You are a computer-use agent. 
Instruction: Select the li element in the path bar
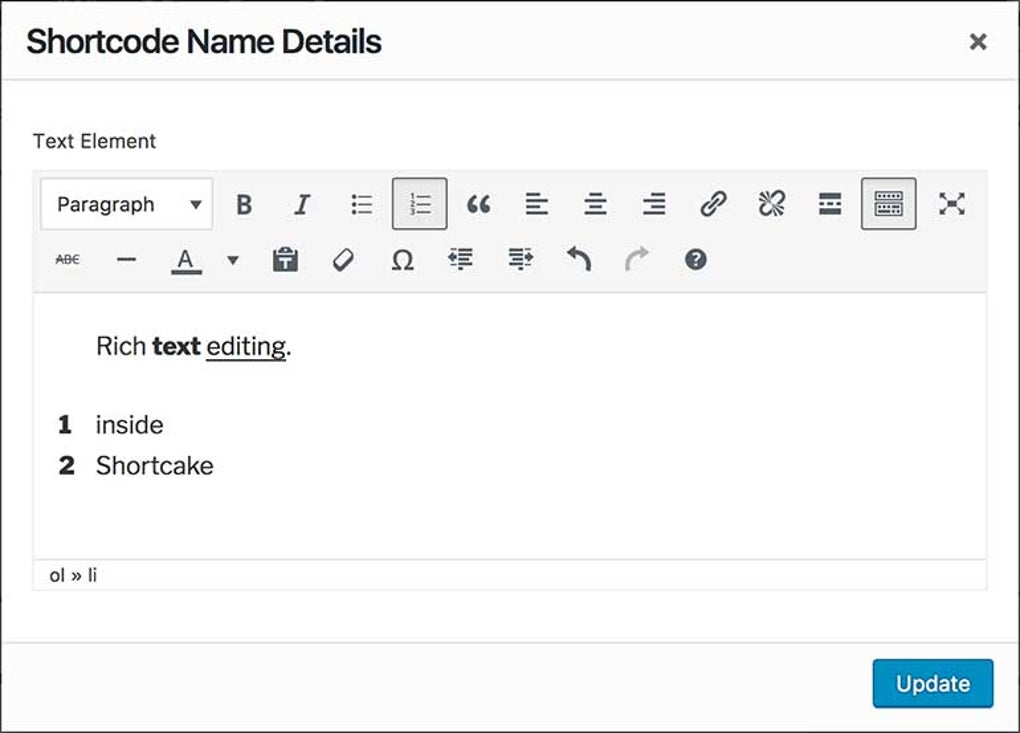pyautogui.click(x=91, y=574)
